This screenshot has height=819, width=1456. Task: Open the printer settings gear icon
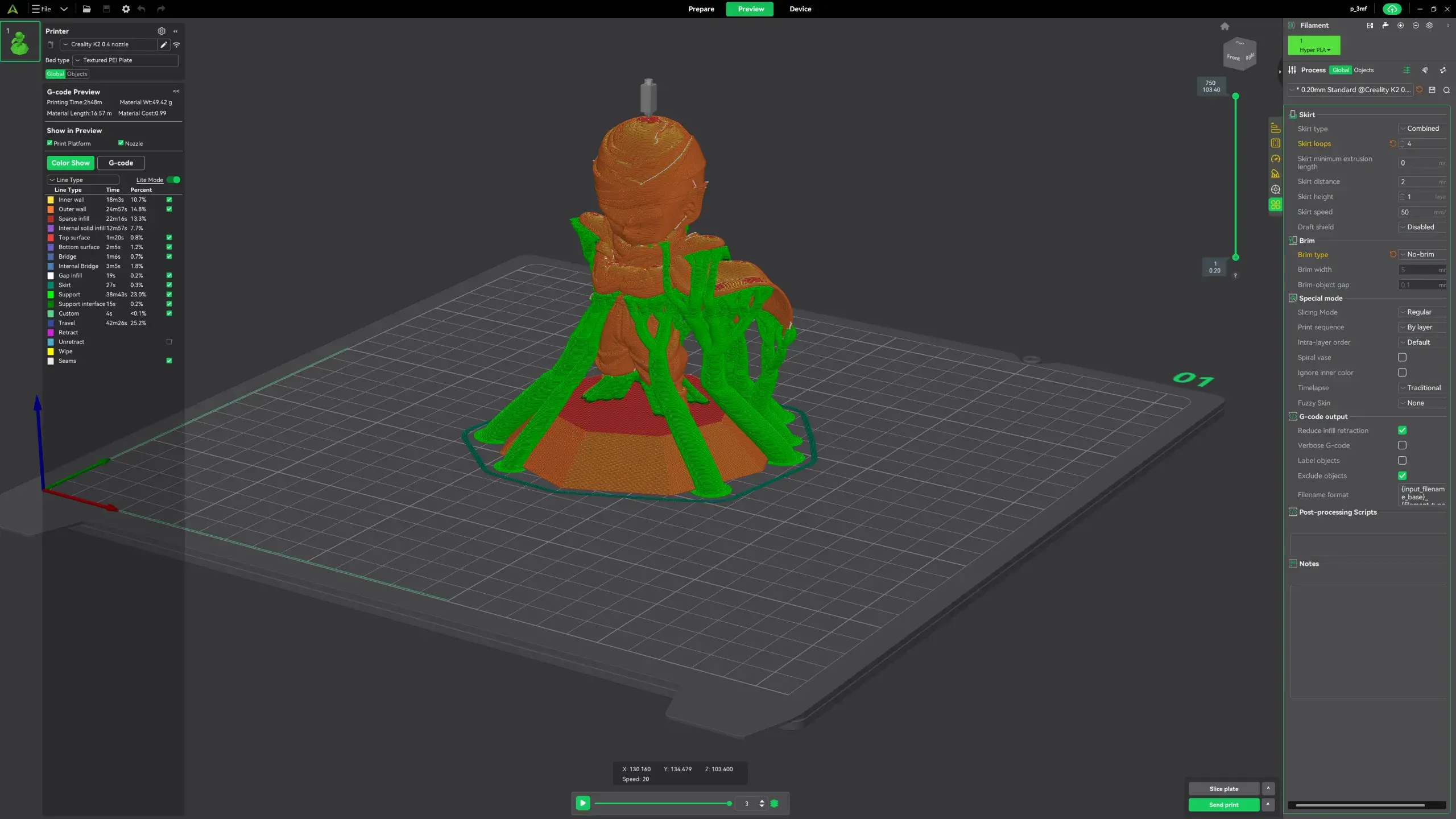coord(162,31)
